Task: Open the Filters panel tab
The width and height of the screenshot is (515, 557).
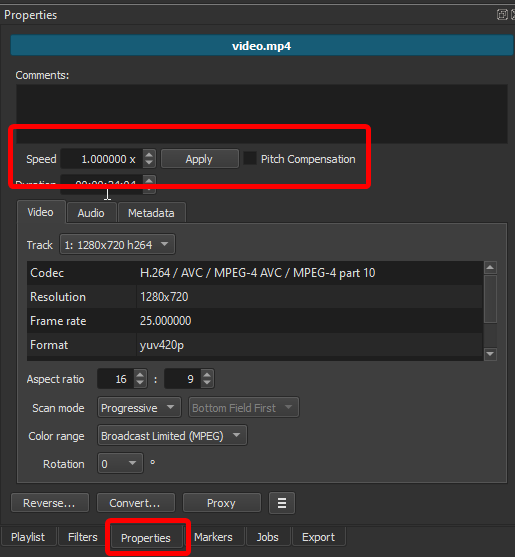Action: [82, 537]
